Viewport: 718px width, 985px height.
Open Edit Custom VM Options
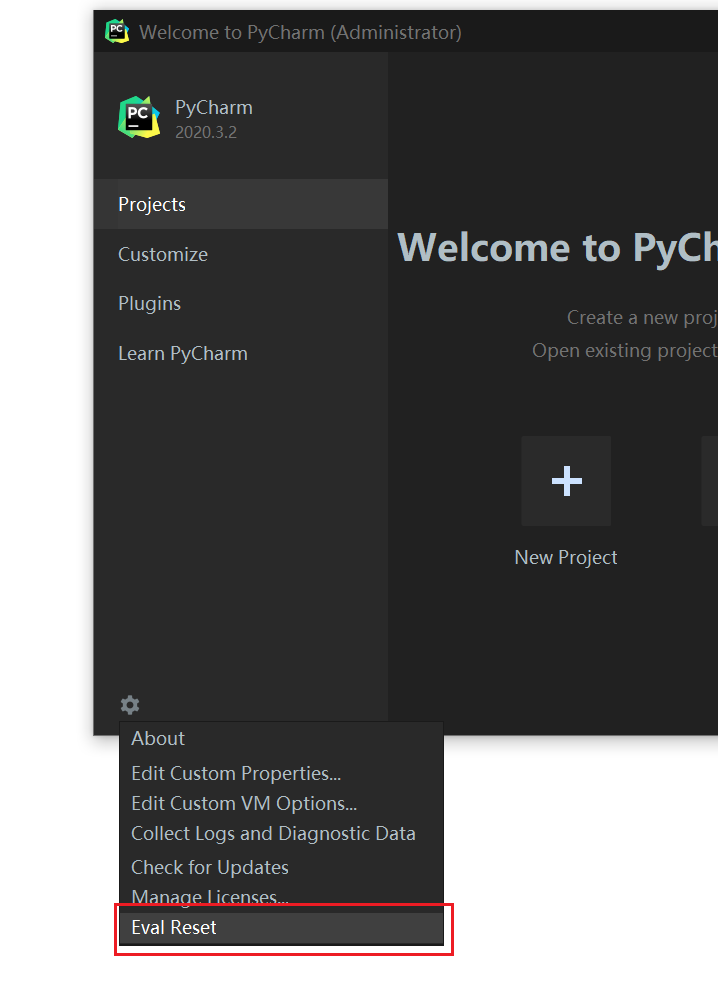(x=281, y=803)
